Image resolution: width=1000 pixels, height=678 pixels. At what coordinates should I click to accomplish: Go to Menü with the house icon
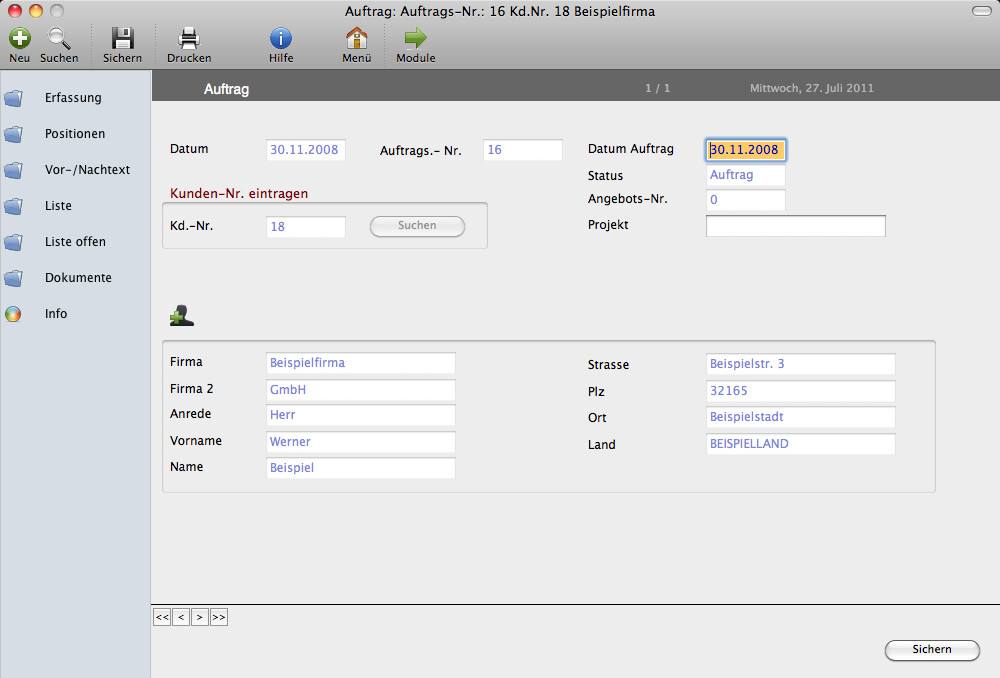point(356,39)
